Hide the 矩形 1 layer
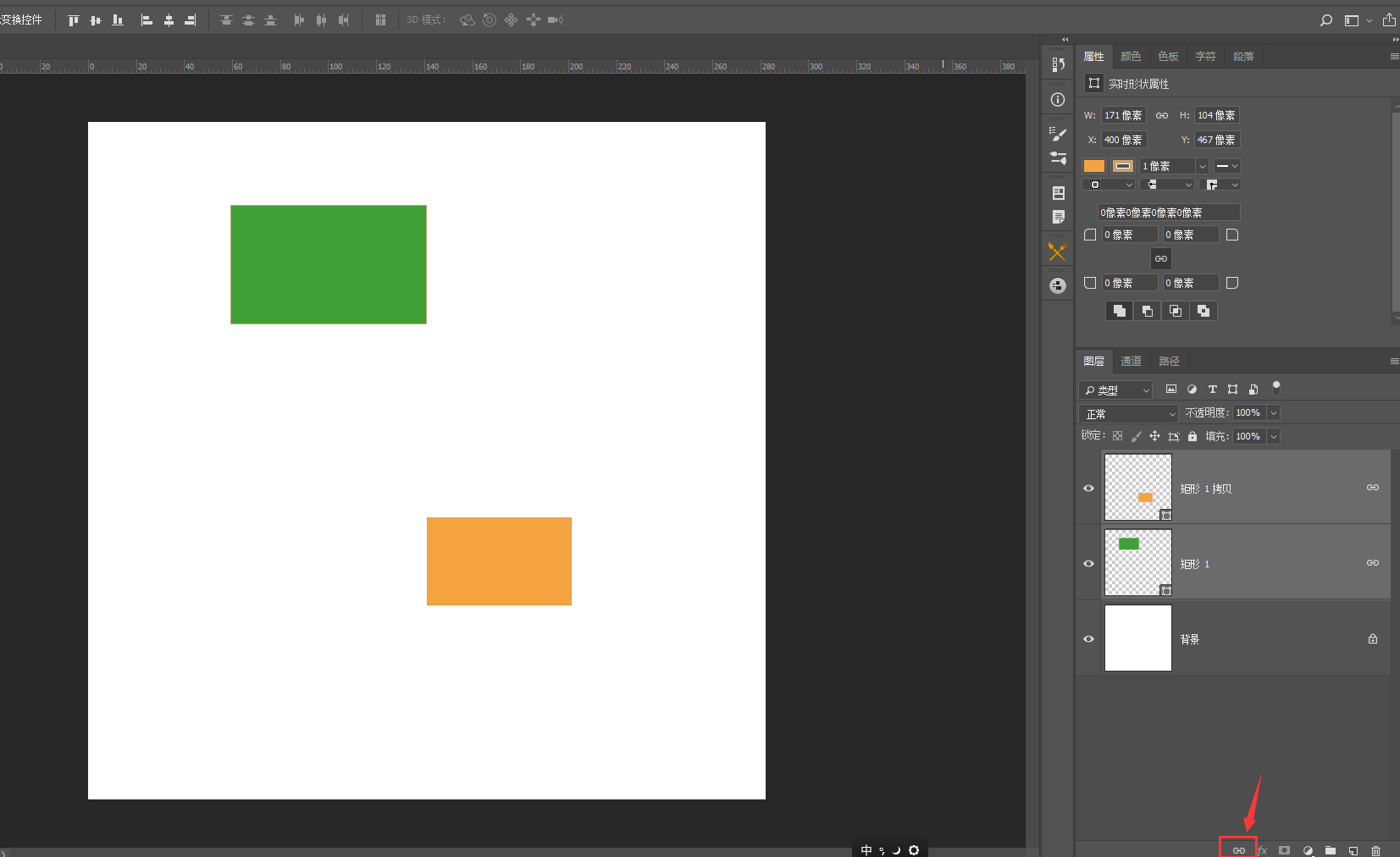The image size is (1400, 857). [1089, 563]
